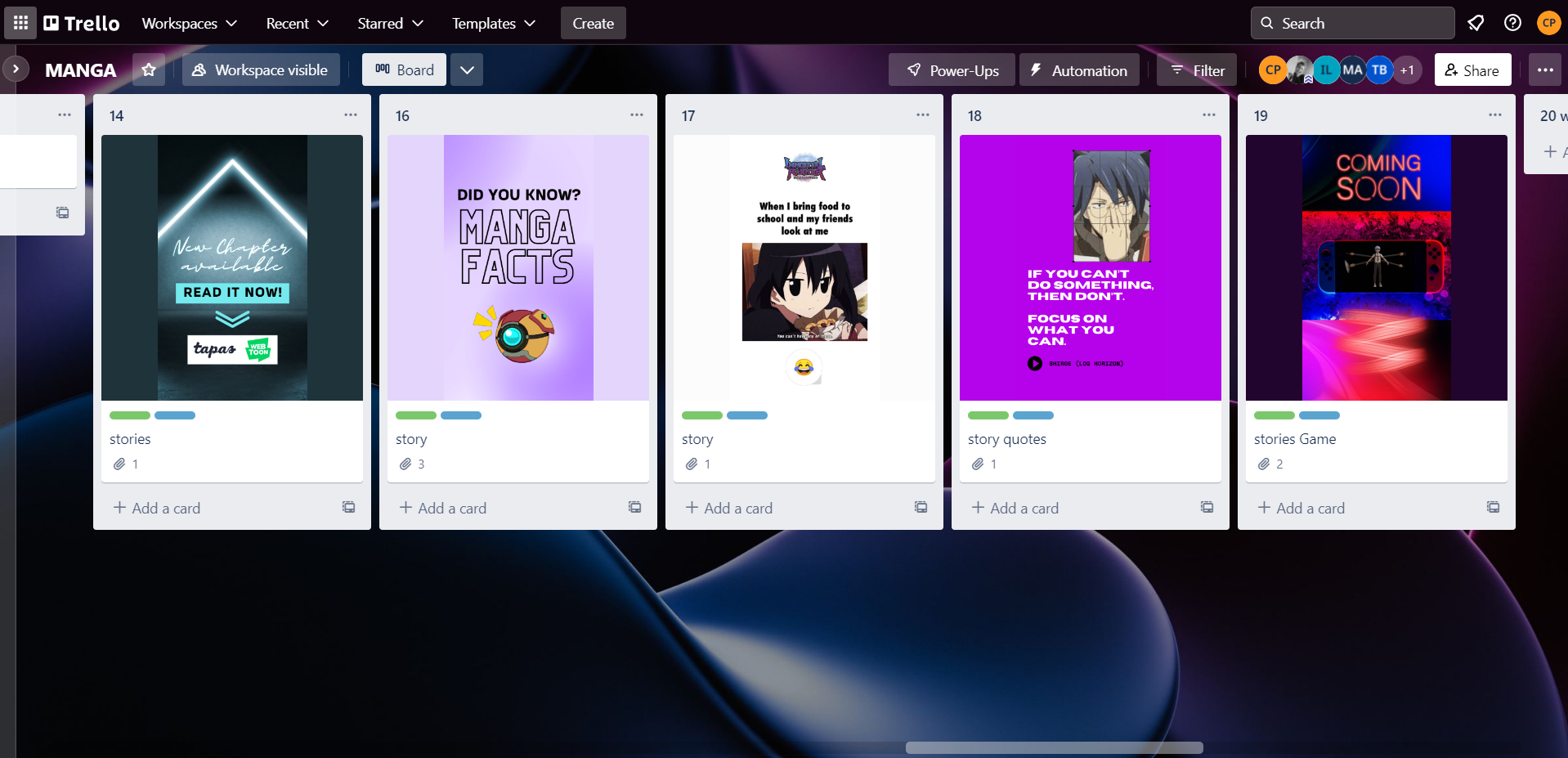
Task: Expand the collapsed sidebar arrow
Action: tap(16, 70)
